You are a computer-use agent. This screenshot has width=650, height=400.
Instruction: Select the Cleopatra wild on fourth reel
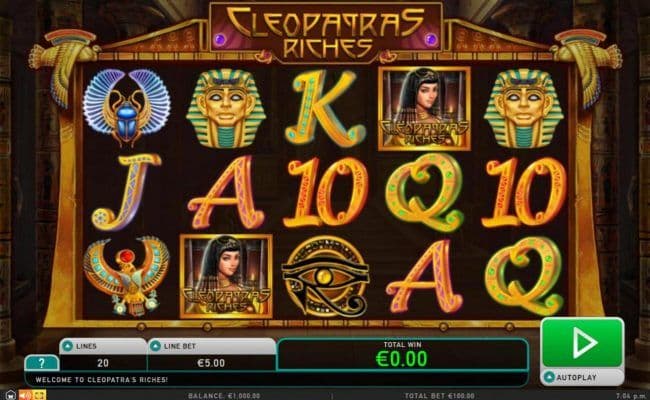[424, 109]
